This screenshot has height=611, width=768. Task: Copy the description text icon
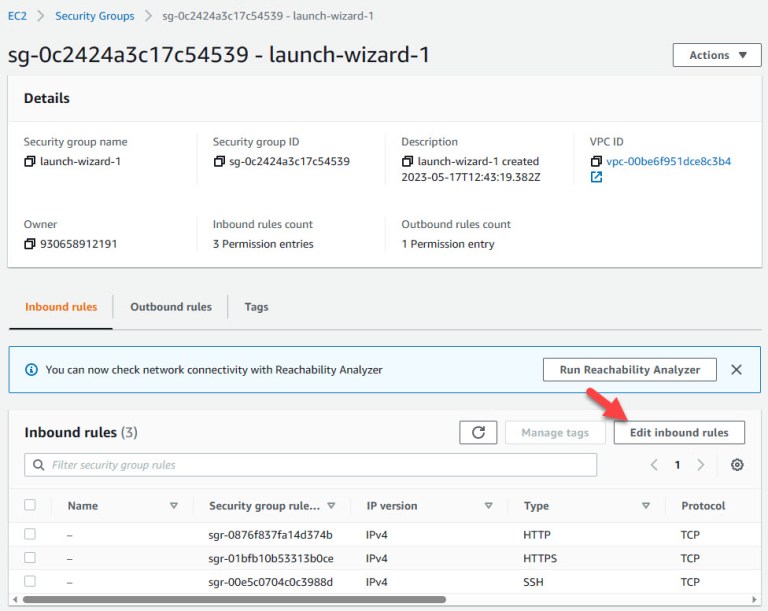pyautogui.click(x=407, y=161)
